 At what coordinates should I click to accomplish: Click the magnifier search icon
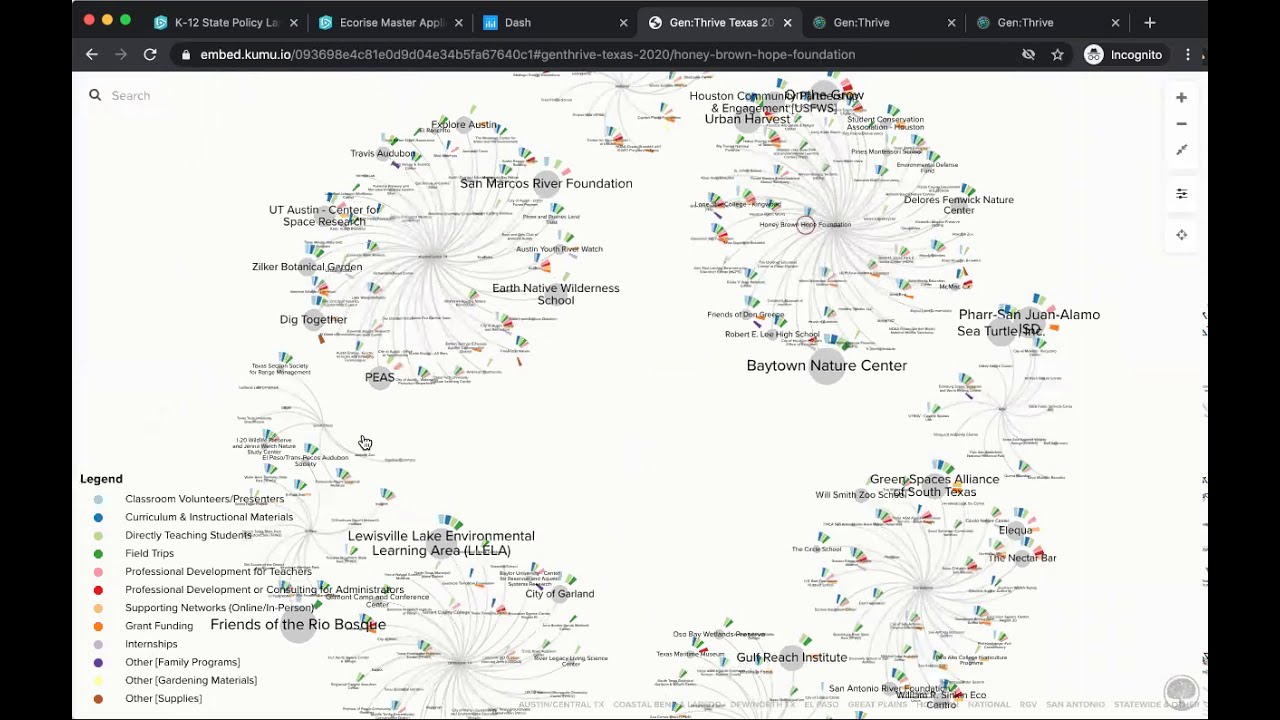[95, 95]
